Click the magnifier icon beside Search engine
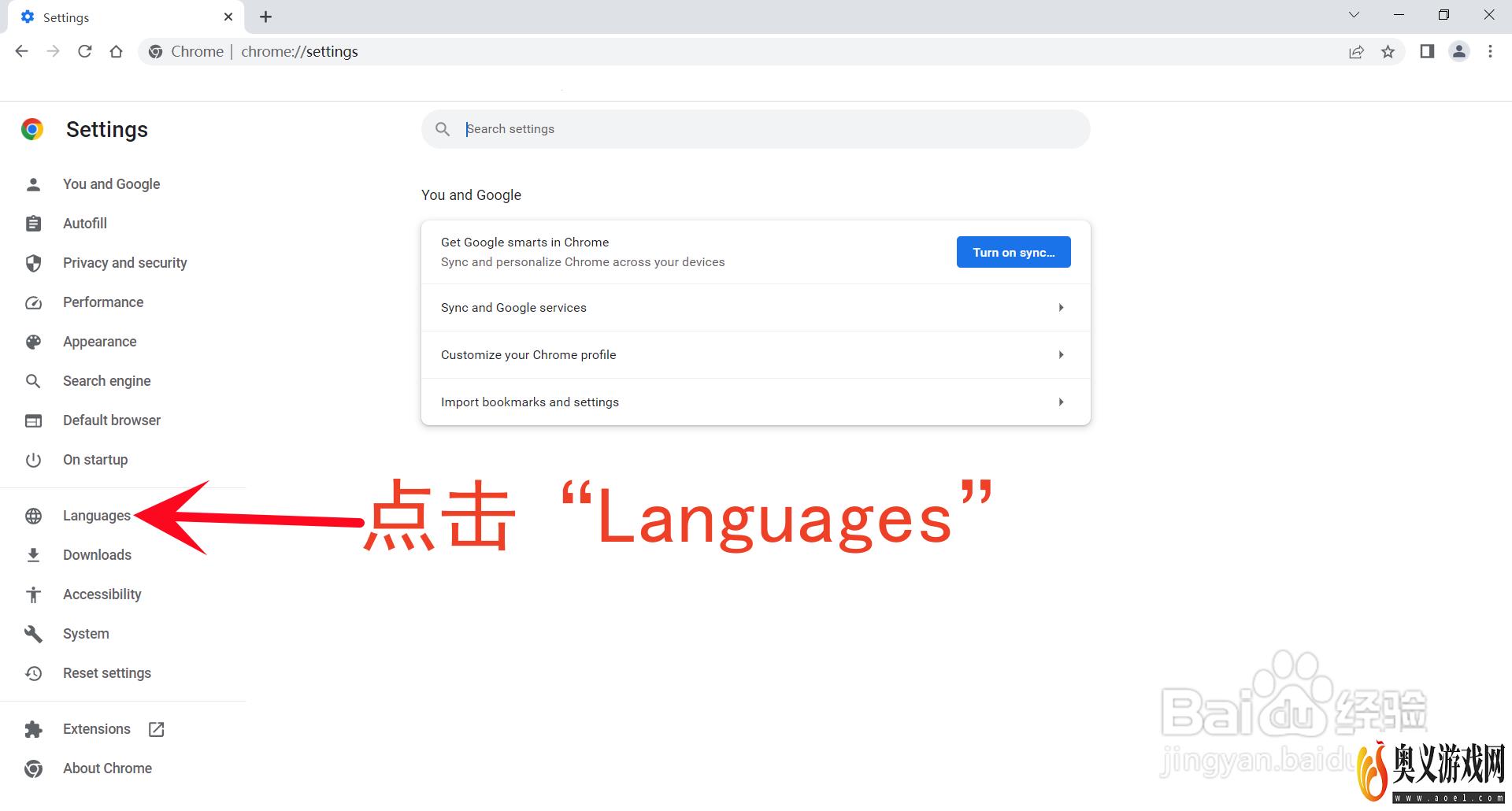Viewport: 1512px width, 811px height. pyautogui.click(x=33, y=381)
